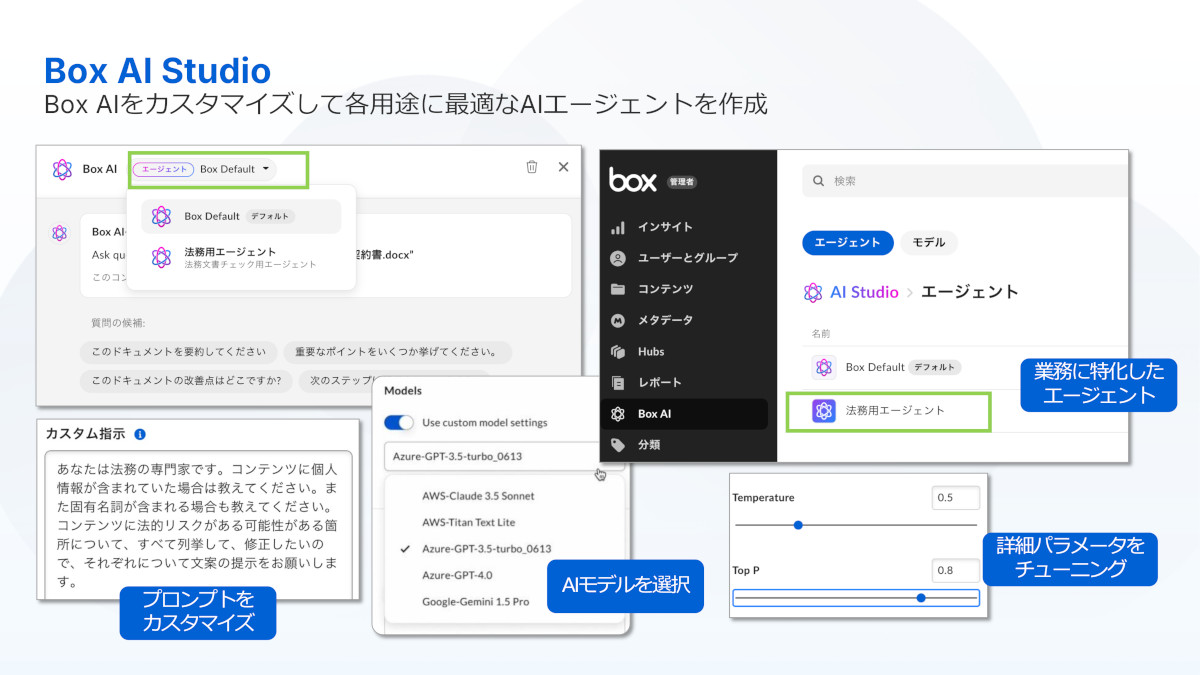This screenshot has height=675, width=1200.
Task: Click inside the カスタム指示 prompt text area
Action: point(197,525)
